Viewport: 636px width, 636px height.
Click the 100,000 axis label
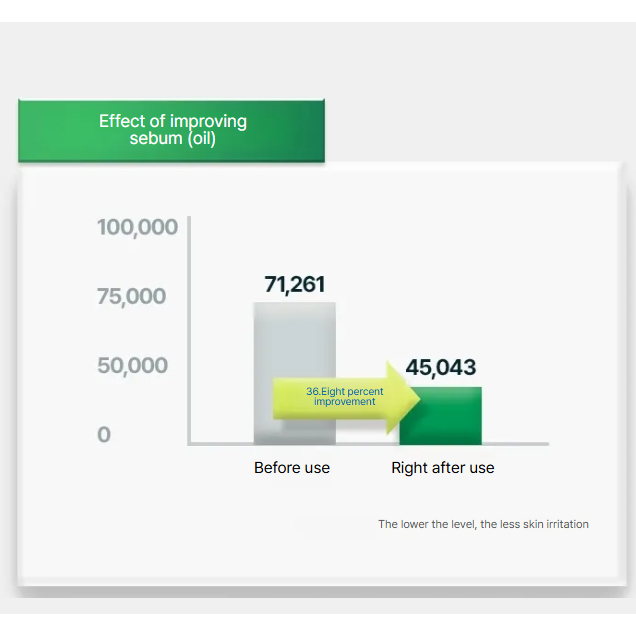coord(137,227)
